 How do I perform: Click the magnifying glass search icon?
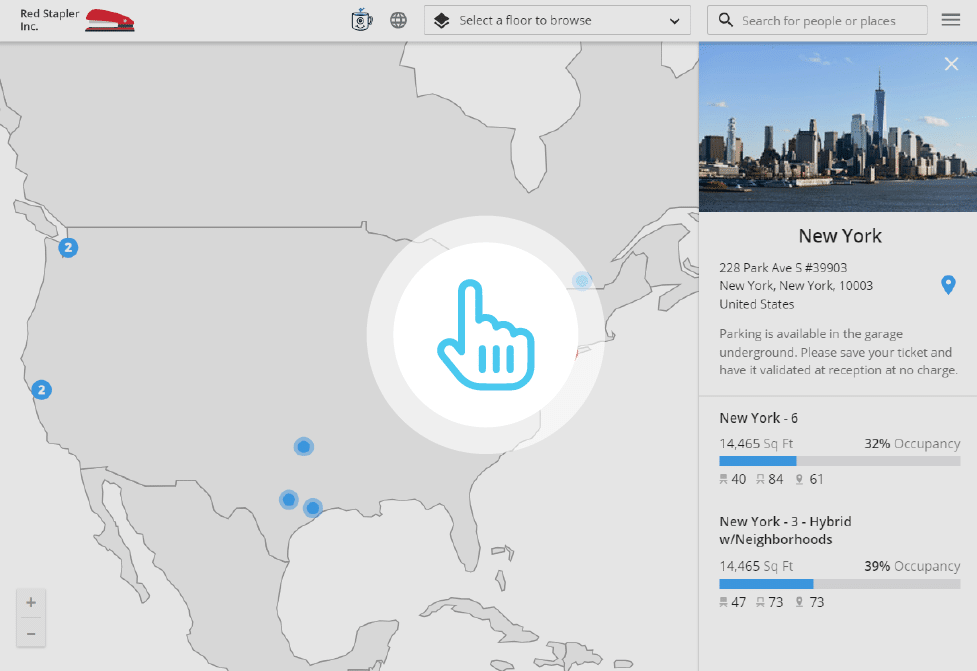723,20
